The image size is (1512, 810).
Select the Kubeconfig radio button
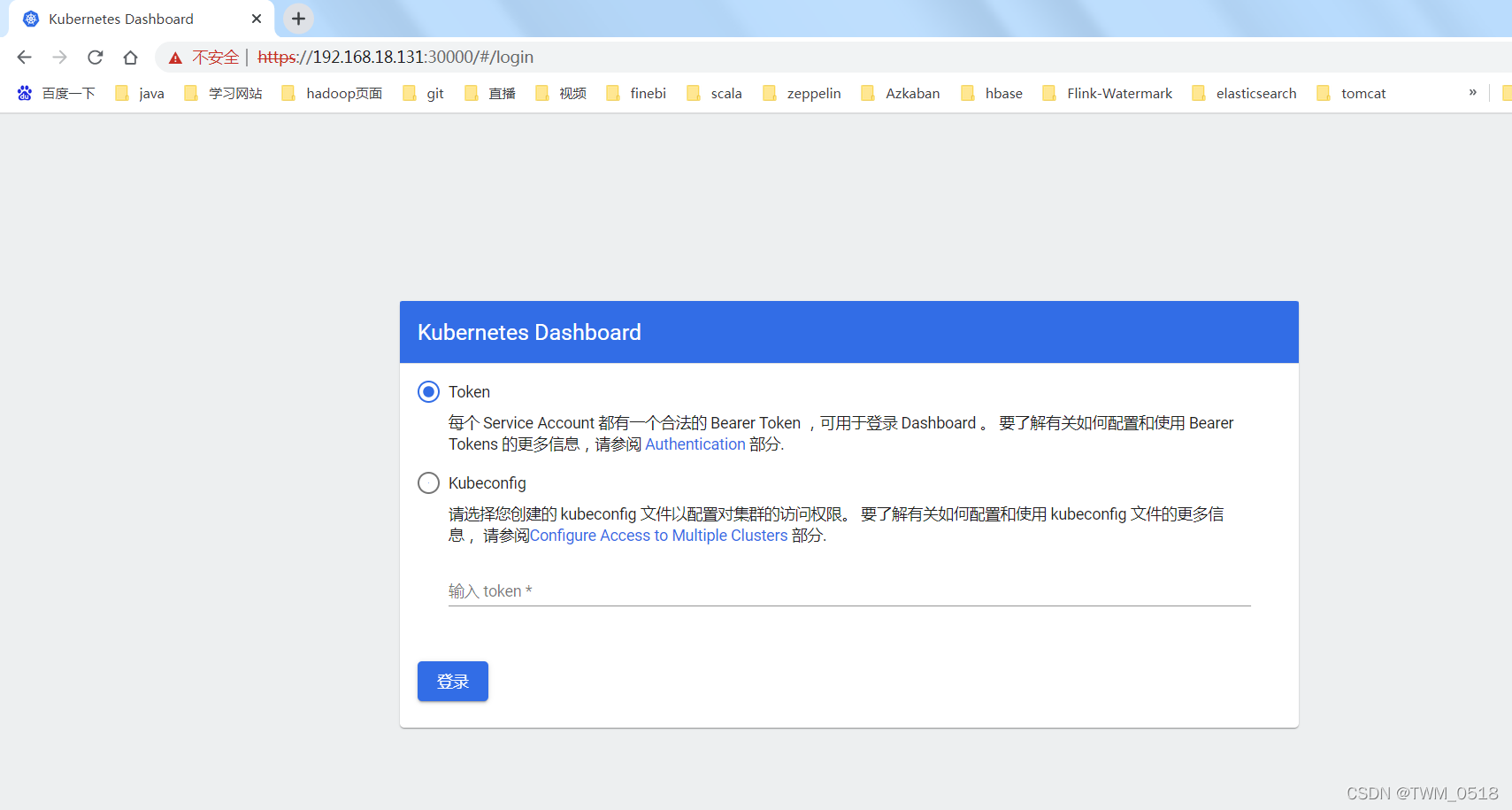click(x=428, y=483)
